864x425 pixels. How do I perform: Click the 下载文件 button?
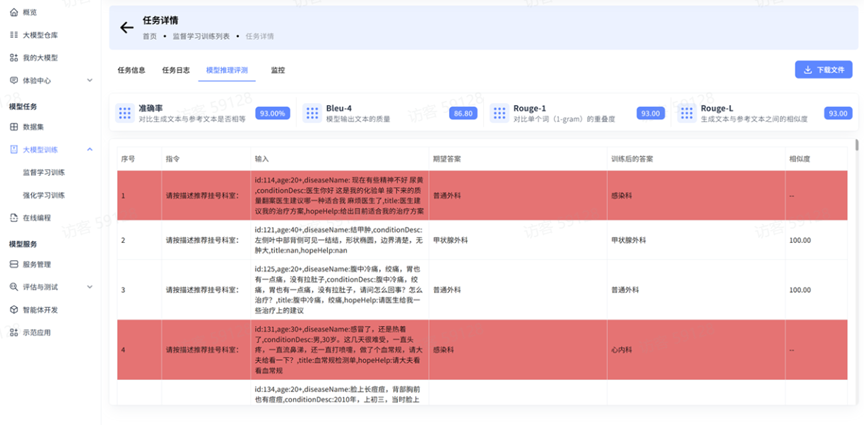(x=823, y=70)
